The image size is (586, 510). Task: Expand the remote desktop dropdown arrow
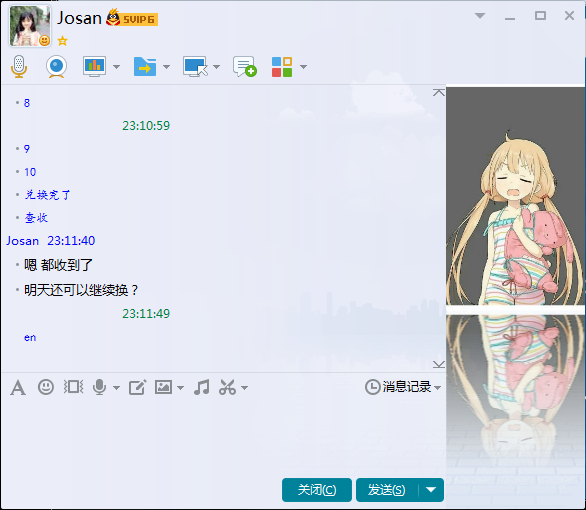216,67
